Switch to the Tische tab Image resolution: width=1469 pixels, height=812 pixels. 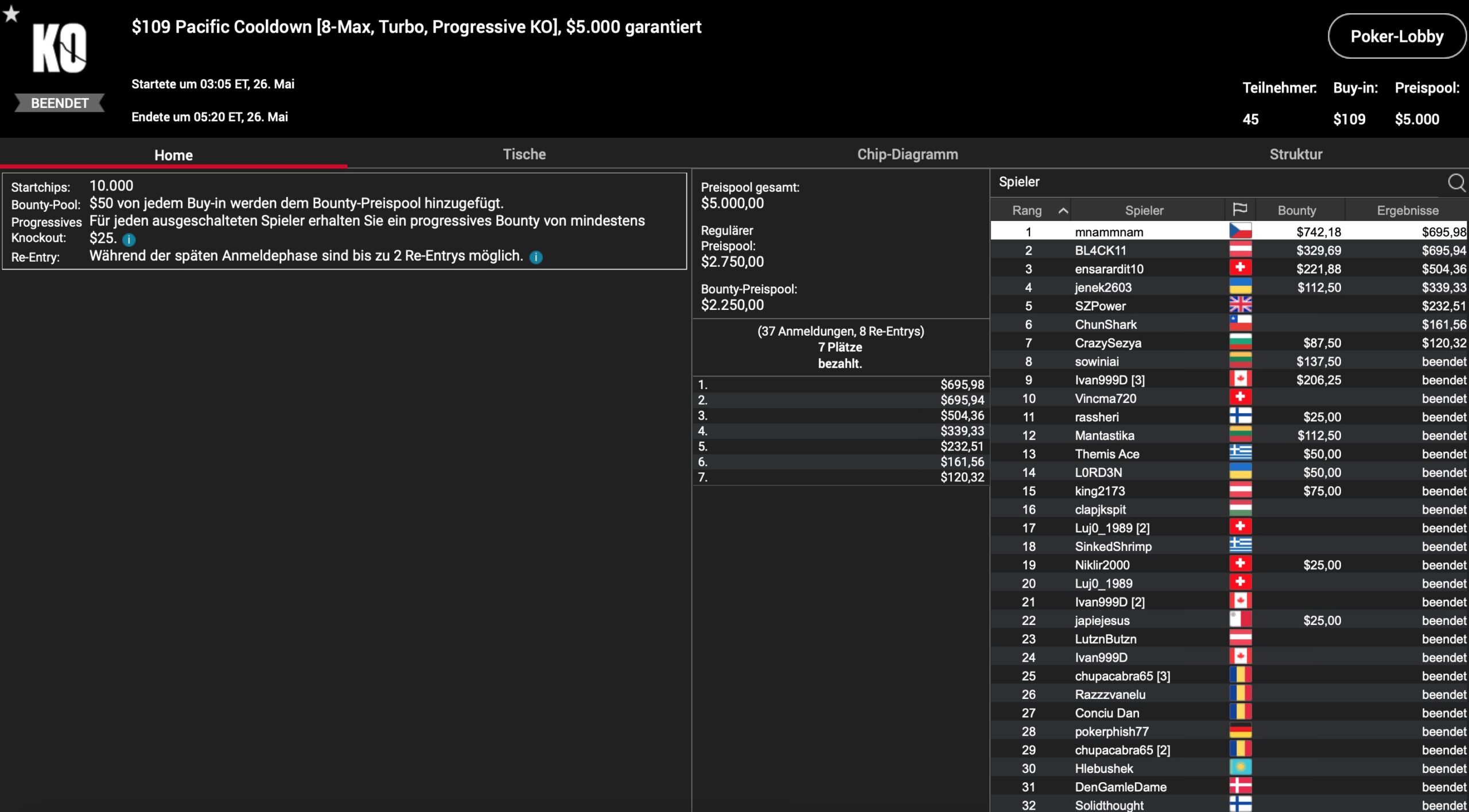pyautogui.click(x=524, y=154)
